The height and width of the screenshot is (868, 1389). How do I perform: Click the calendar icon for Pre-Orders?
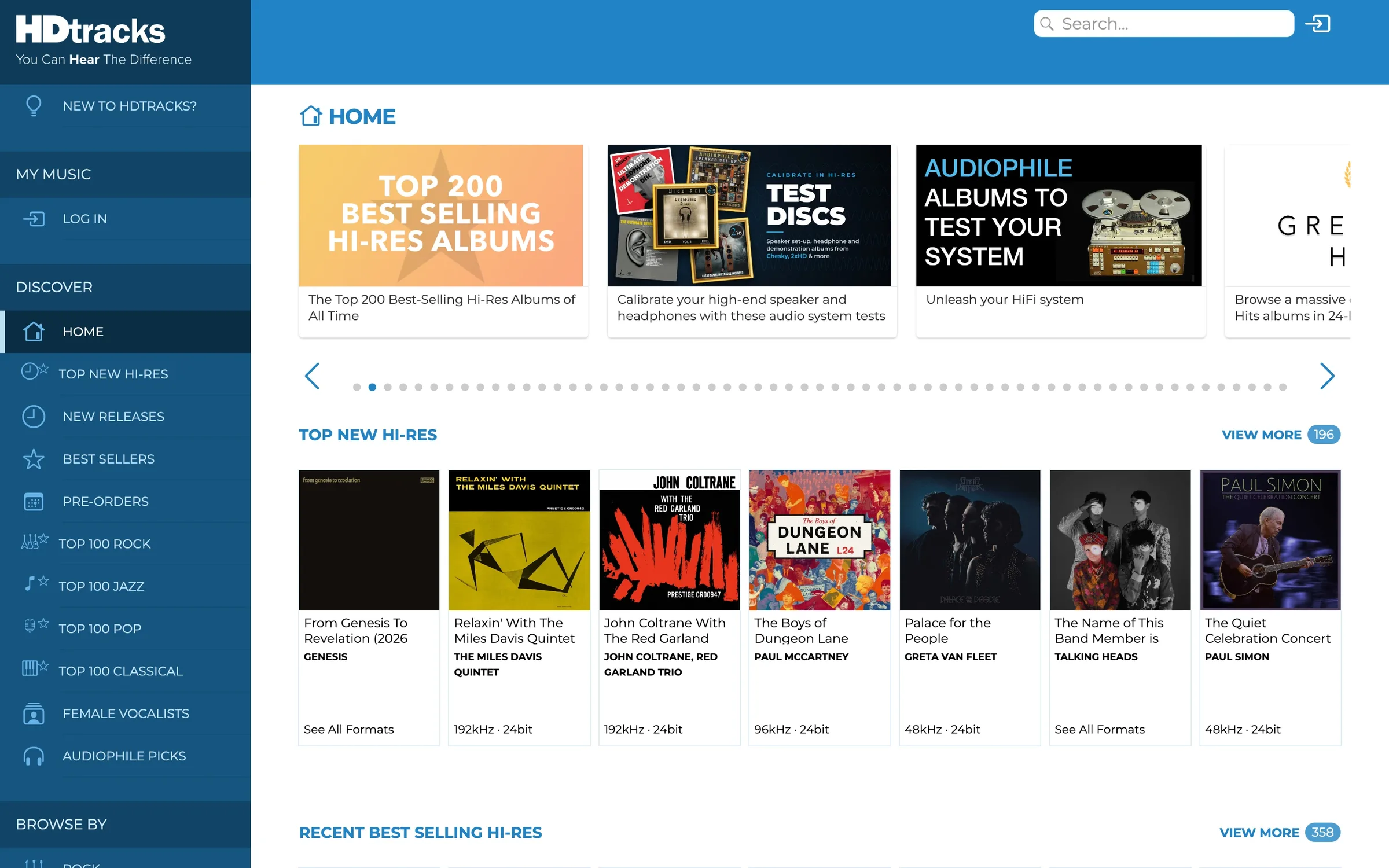point(34,501)
